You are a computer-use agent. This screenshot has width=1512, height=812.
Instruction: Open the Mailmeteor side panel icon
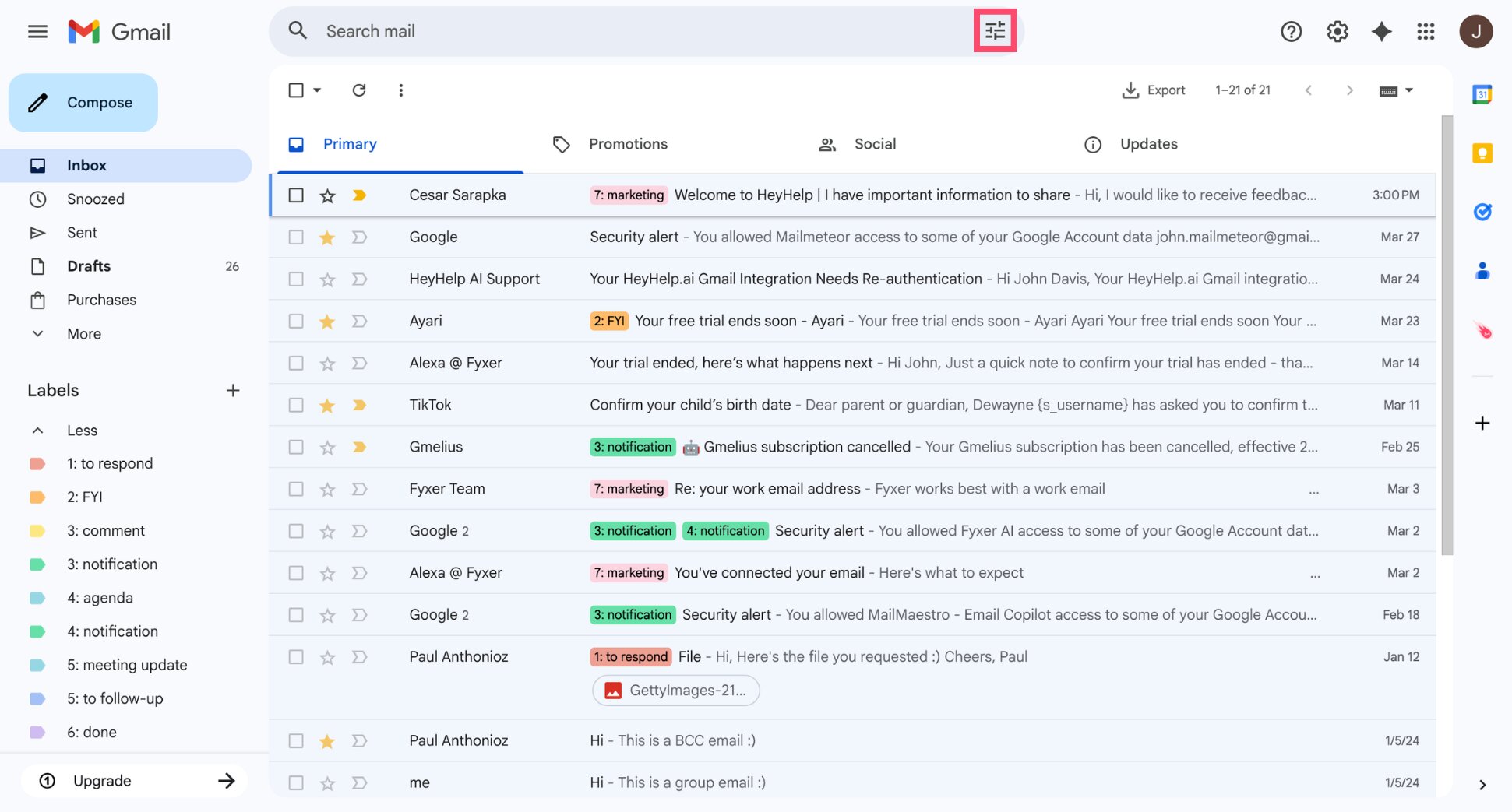click(x=1483, y=330)
